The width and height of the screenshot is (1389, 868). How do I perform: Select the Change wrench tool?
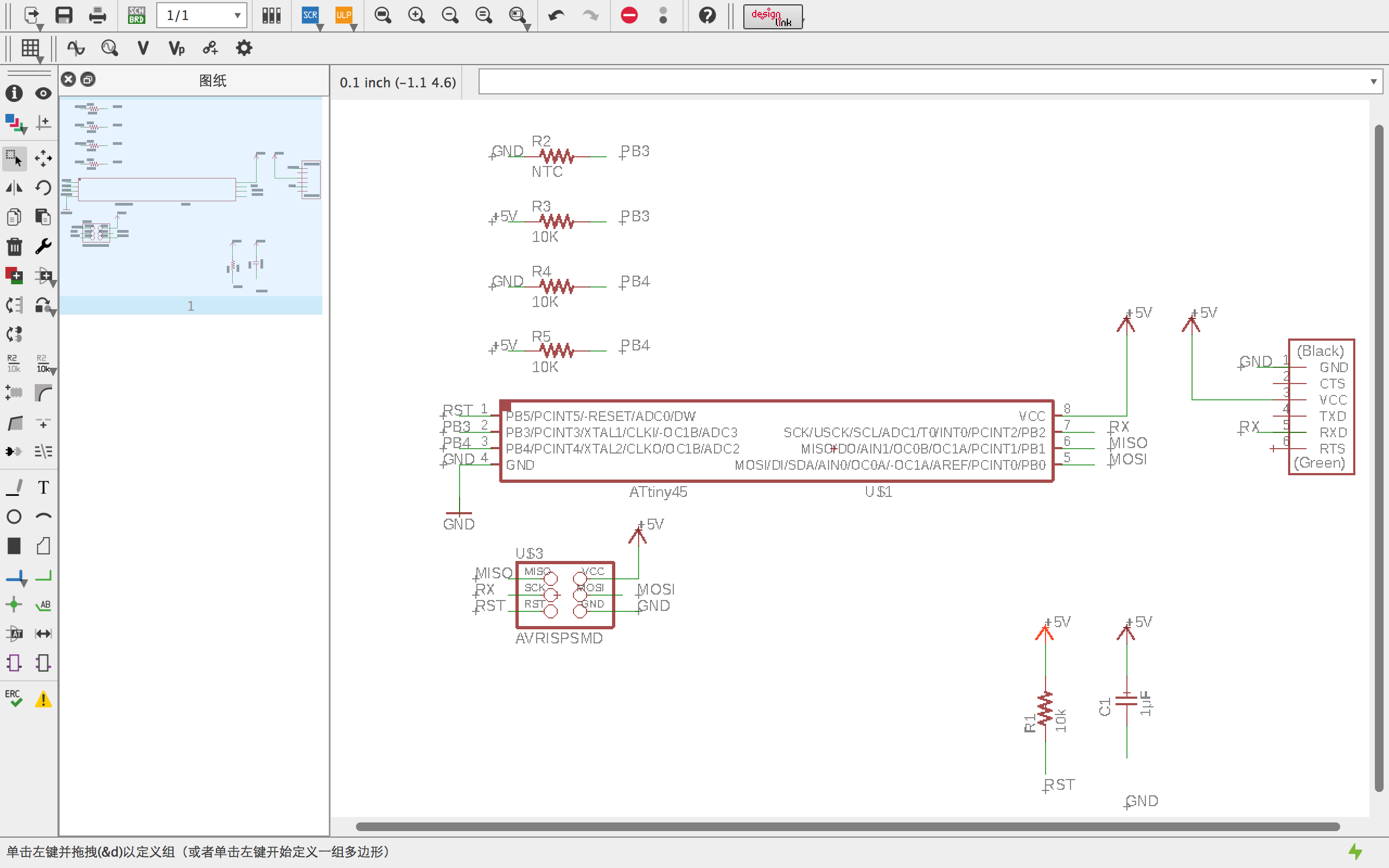(43, 247)
